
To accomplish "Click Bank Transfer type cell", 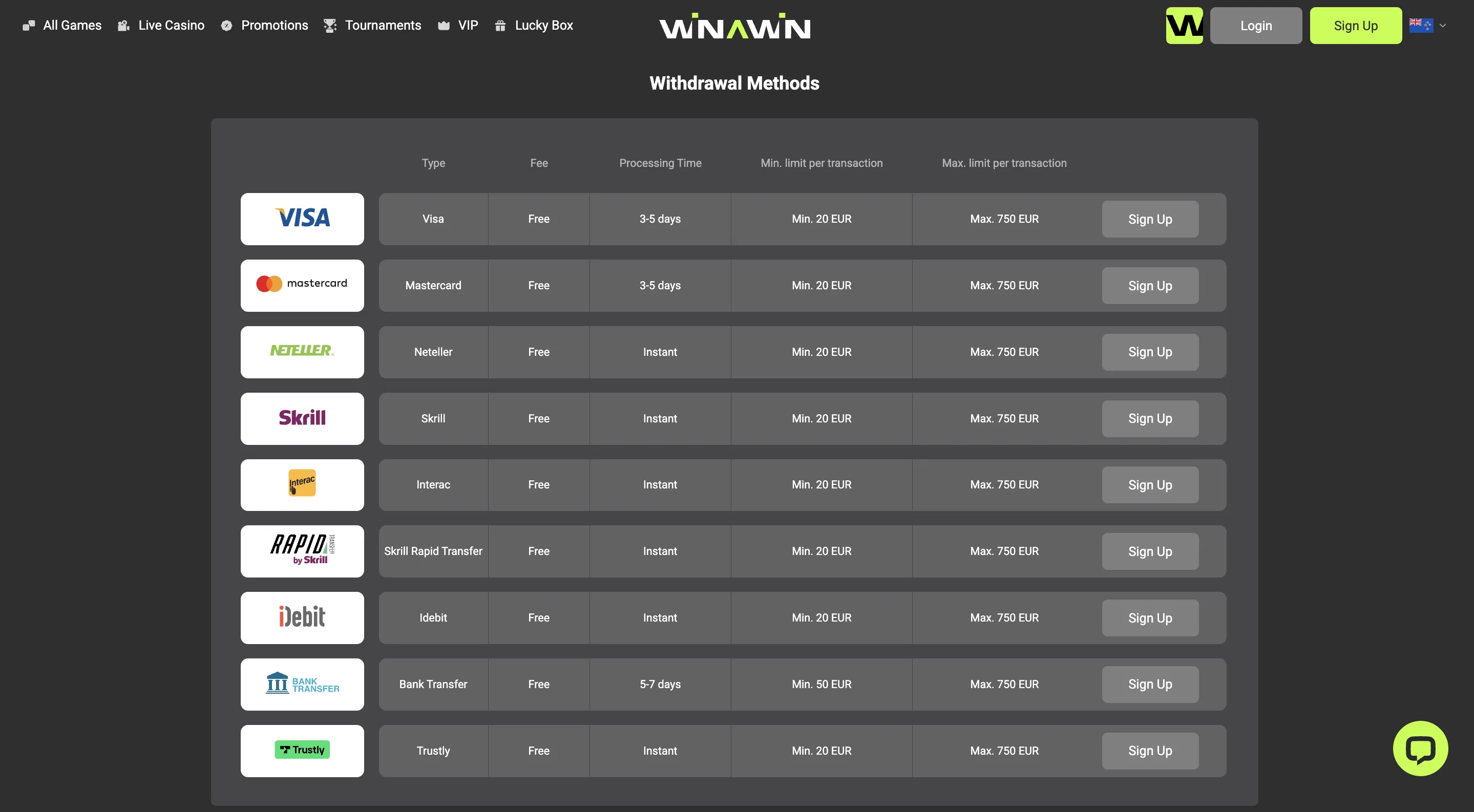I will tap(433, 685).
